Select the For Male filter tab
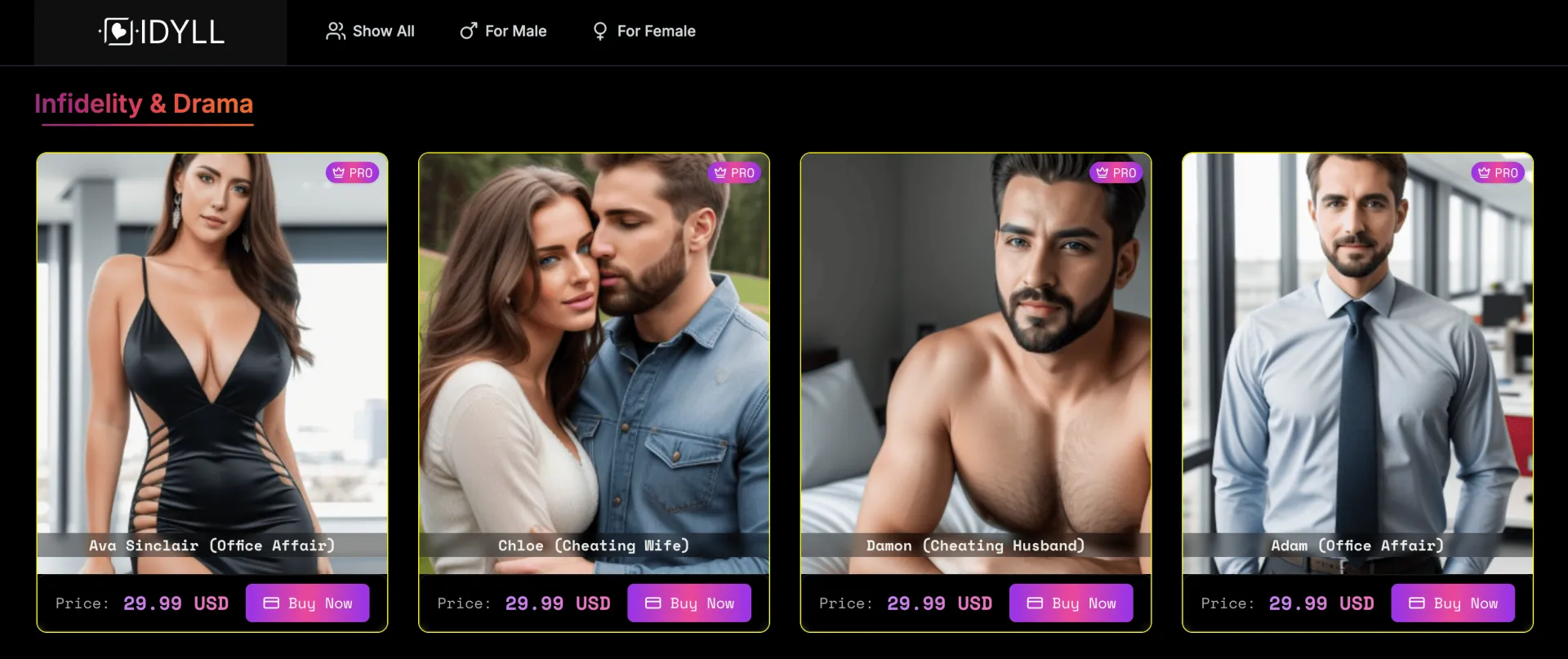This screenshot has height=659, width=1568. coord(503,31)
